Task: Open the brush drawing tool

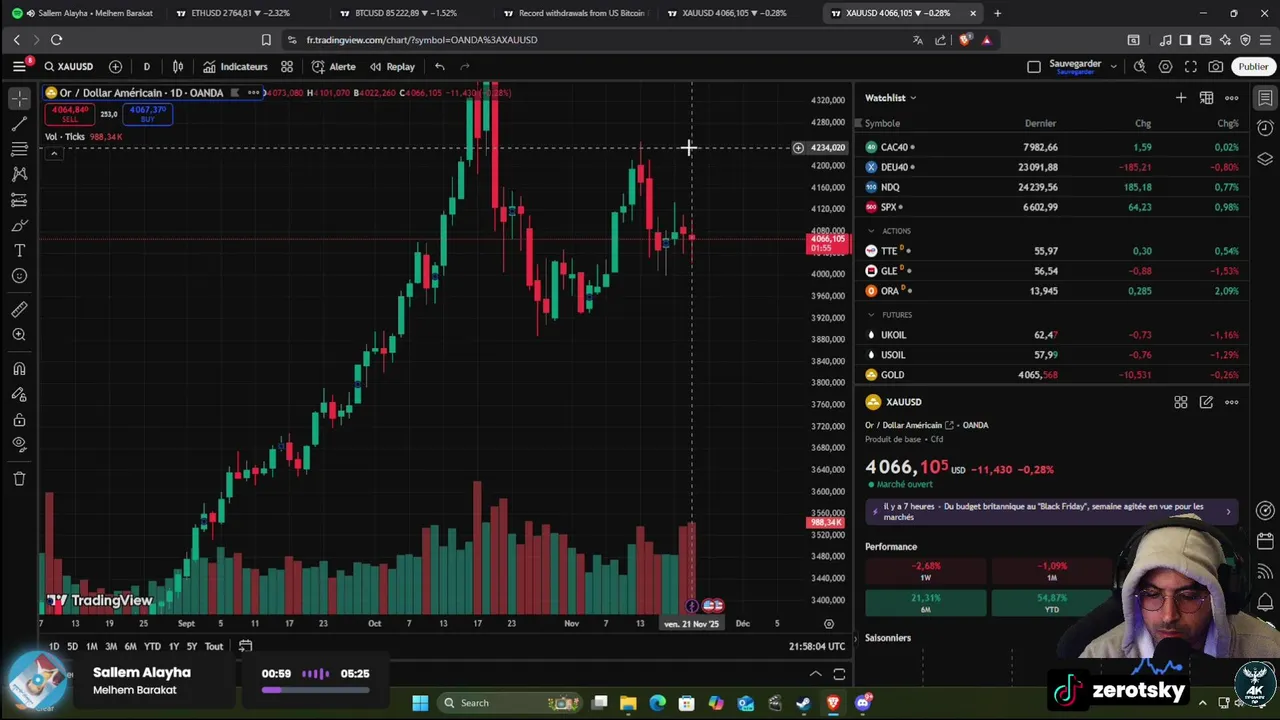Action: tap(19, 225)
